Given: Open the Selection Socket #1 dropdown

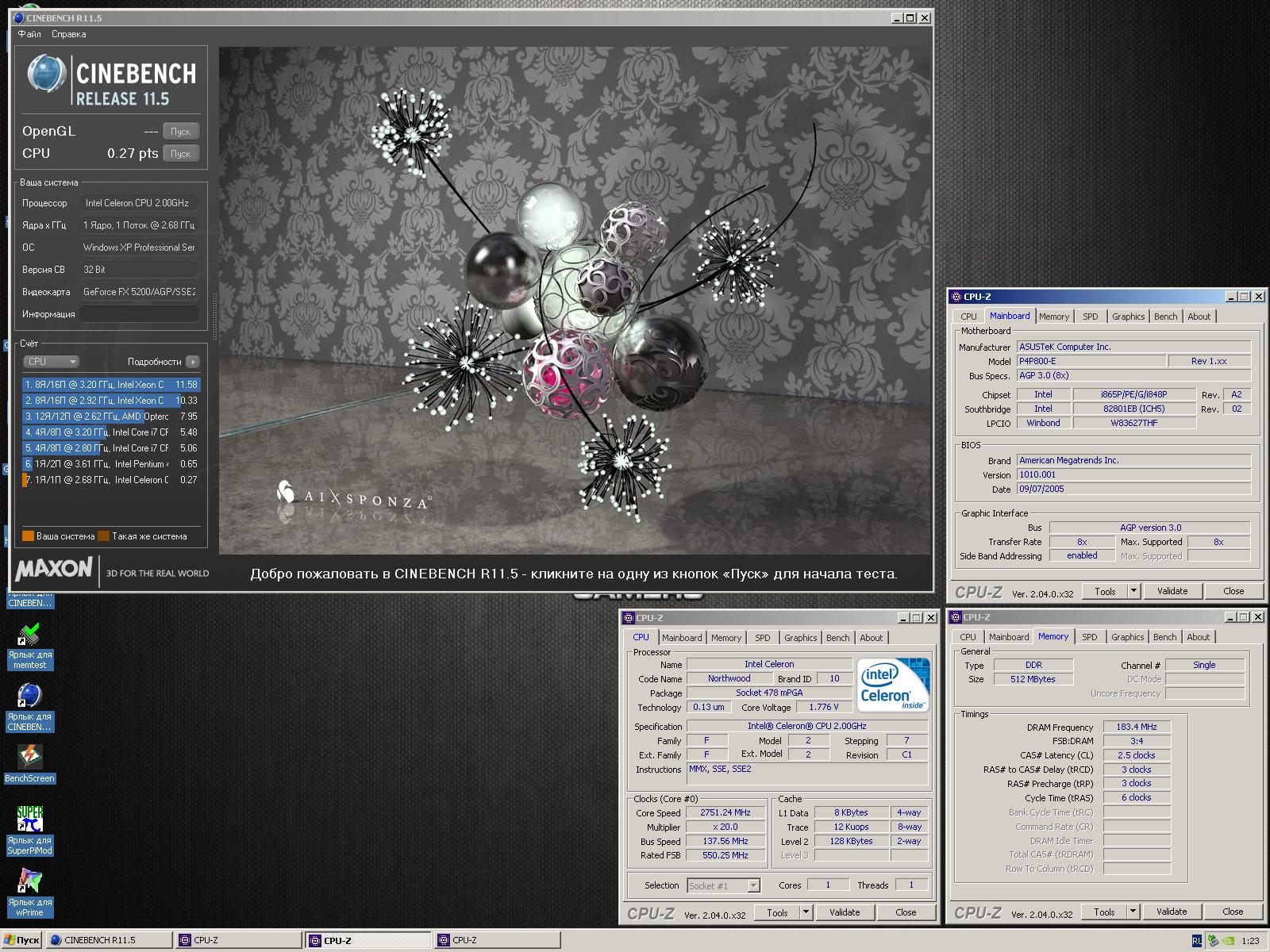Looking at the screenshot, I should (x=723, y=885).
